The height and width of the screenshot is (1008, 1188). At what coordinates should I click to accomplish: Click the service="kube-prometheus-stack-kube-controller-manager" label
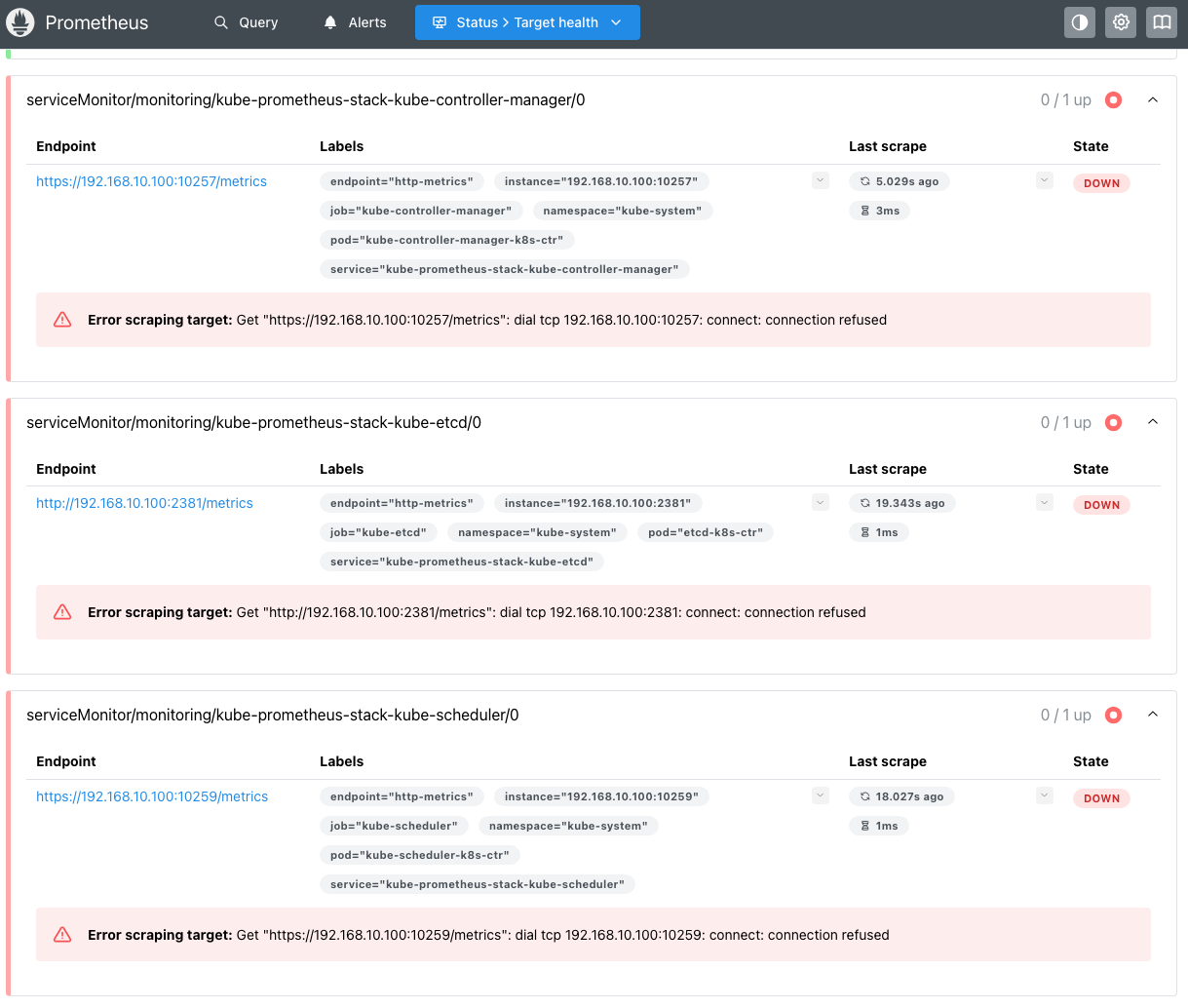(x=505, y=269)
